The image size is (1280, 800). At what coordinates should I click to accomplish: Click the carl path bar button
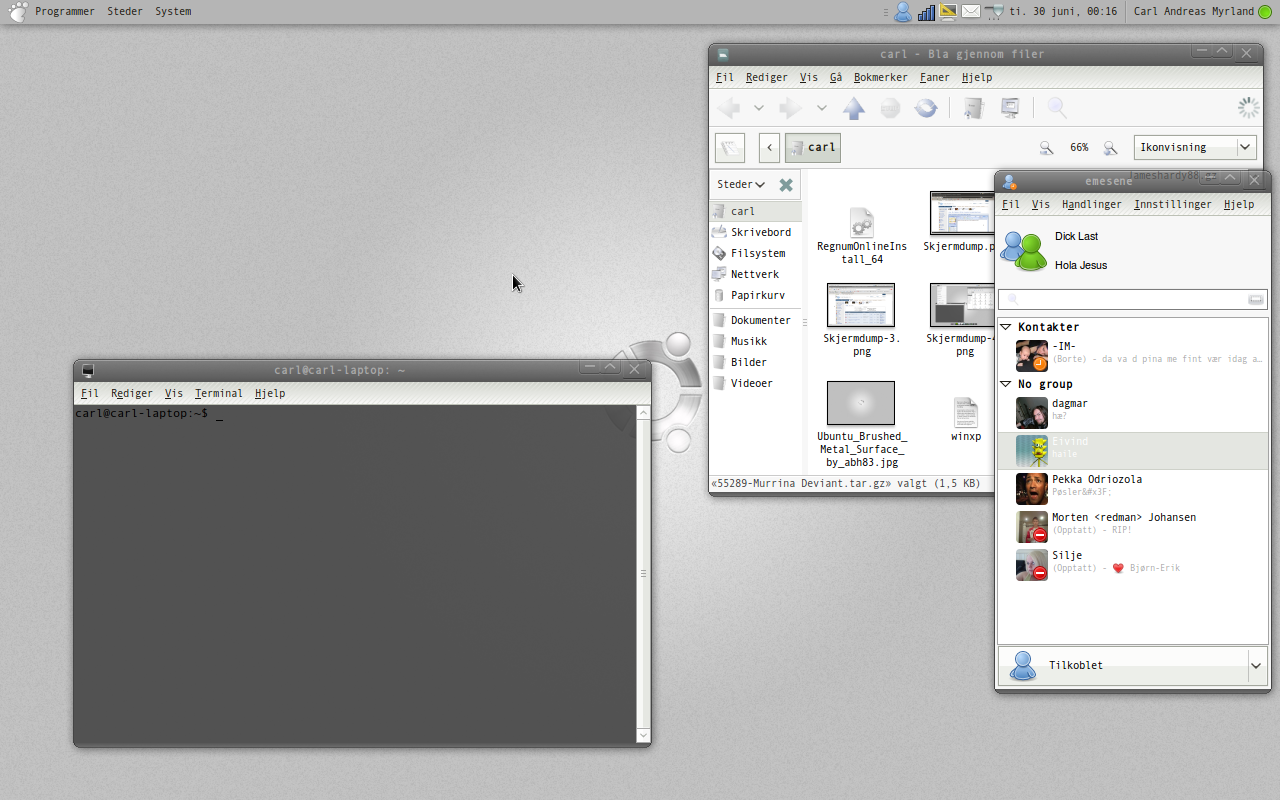pyautogui.click(x=812, y=148)
